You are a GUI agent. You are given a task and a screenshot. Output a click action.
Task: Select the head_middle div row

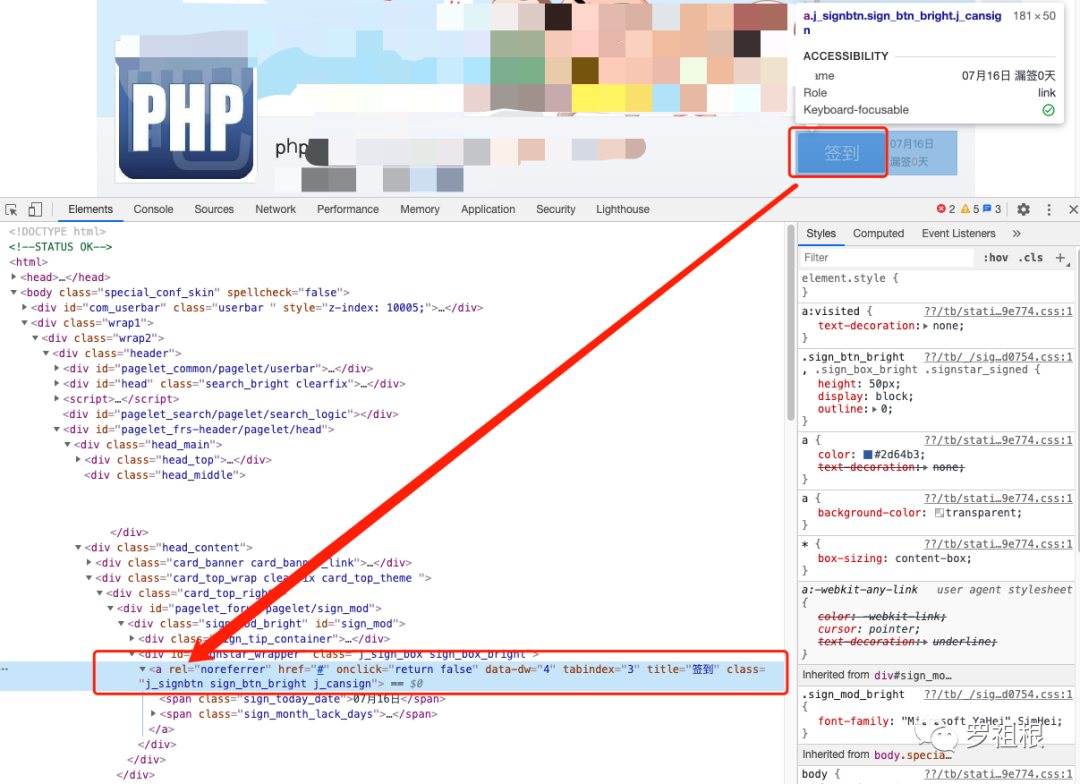165,475
